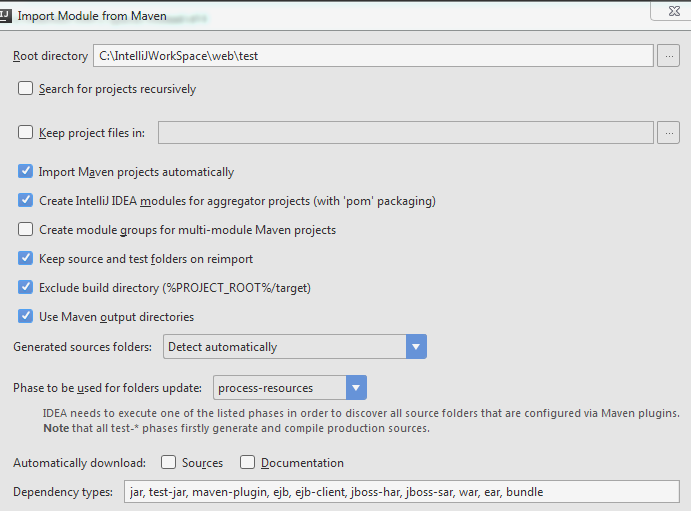Browse for the Root directory with the ellipsis button

point(668,56)
